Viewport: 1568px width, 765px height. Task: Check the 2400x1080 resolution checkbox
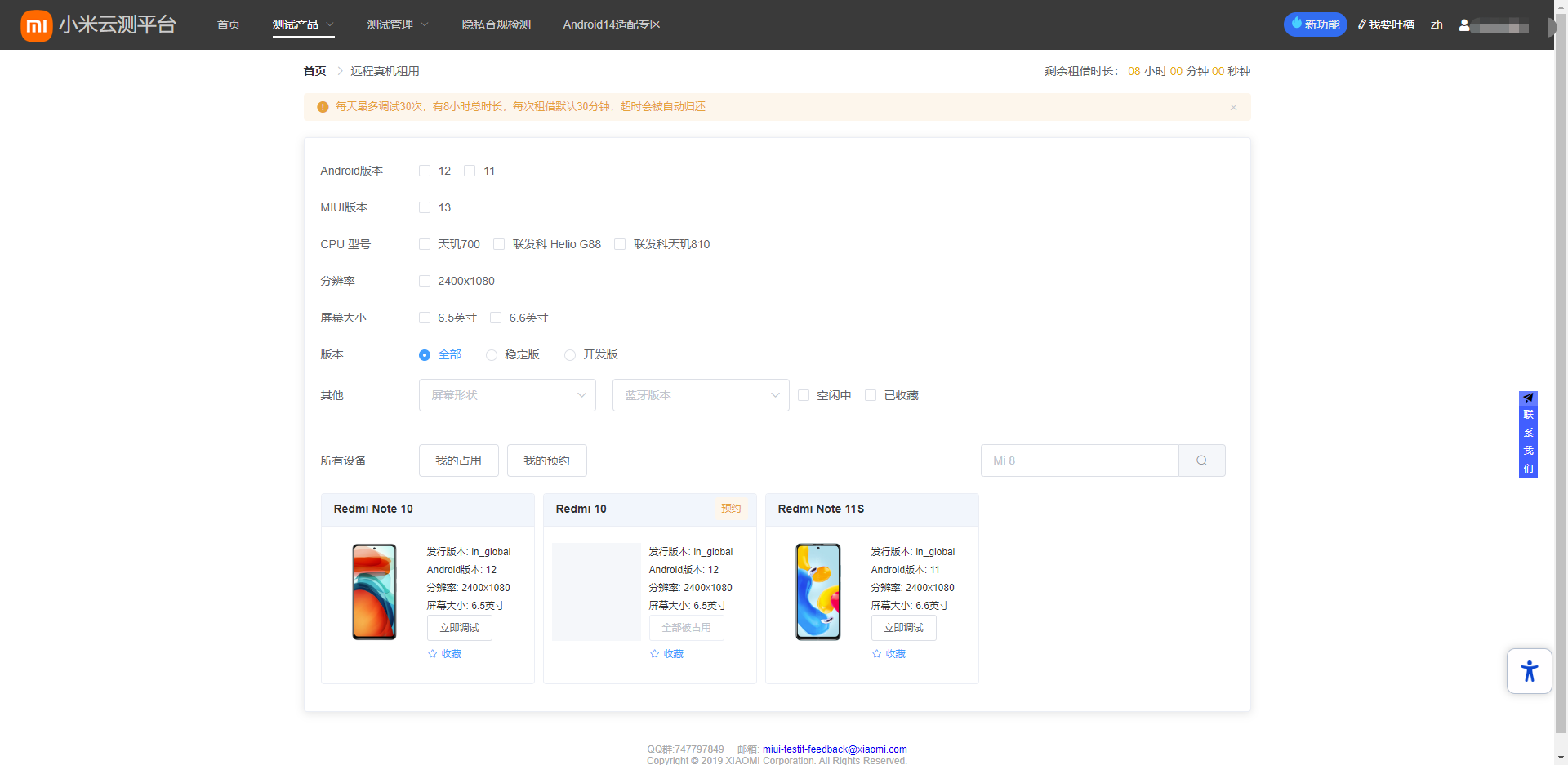[425, 281]
